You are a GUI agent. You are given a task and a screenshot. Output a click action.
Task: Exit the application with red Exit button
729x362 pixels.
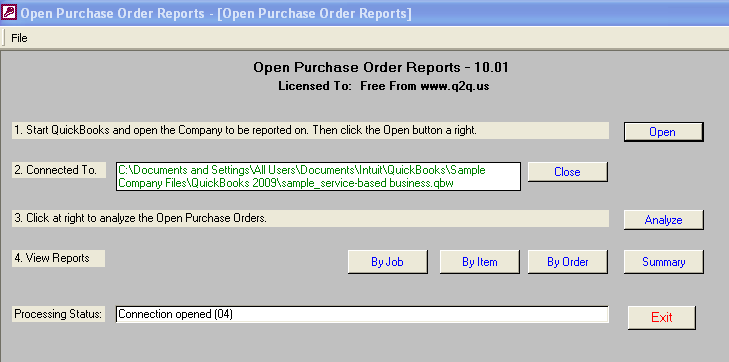click(662, 317)
